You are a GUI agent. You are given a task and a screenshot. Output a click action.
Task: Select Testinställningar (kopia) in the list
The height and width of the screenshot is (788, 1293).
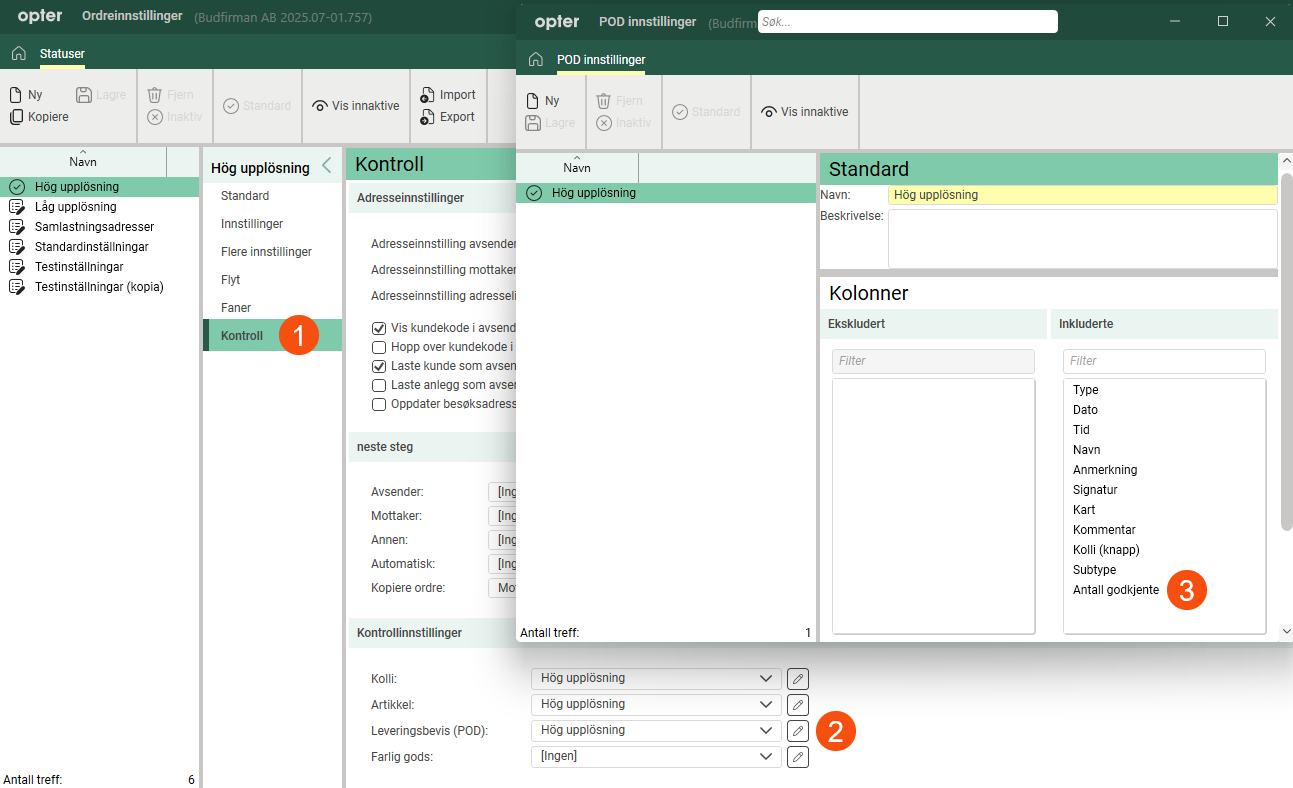tap(99, 287)
